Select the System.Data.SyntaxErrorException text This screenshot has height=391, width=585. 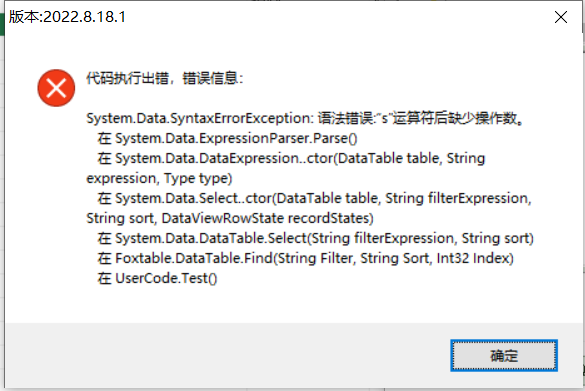coord(200,119)
